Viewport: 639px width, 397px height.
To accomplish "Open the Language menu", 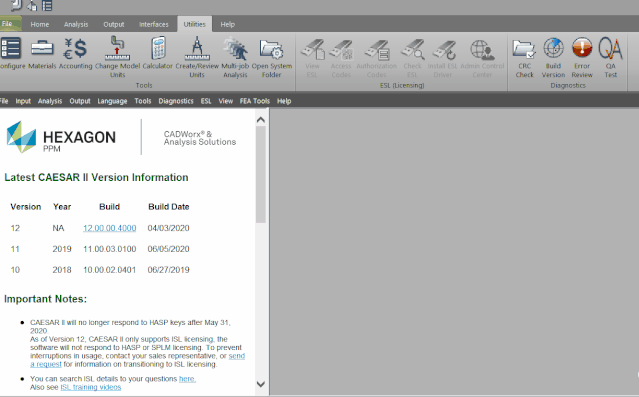I will [112, 101].
